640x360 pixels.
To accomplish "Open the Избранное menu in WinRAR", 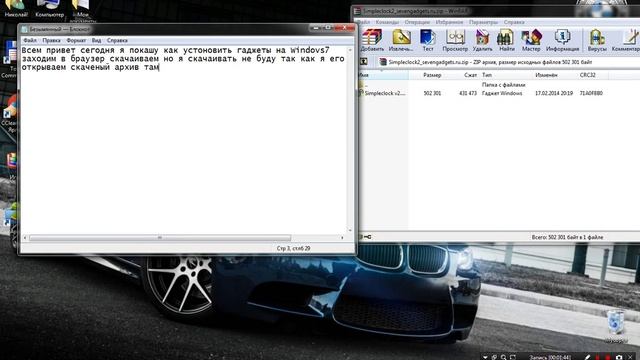I will click(x=449, y=22).
